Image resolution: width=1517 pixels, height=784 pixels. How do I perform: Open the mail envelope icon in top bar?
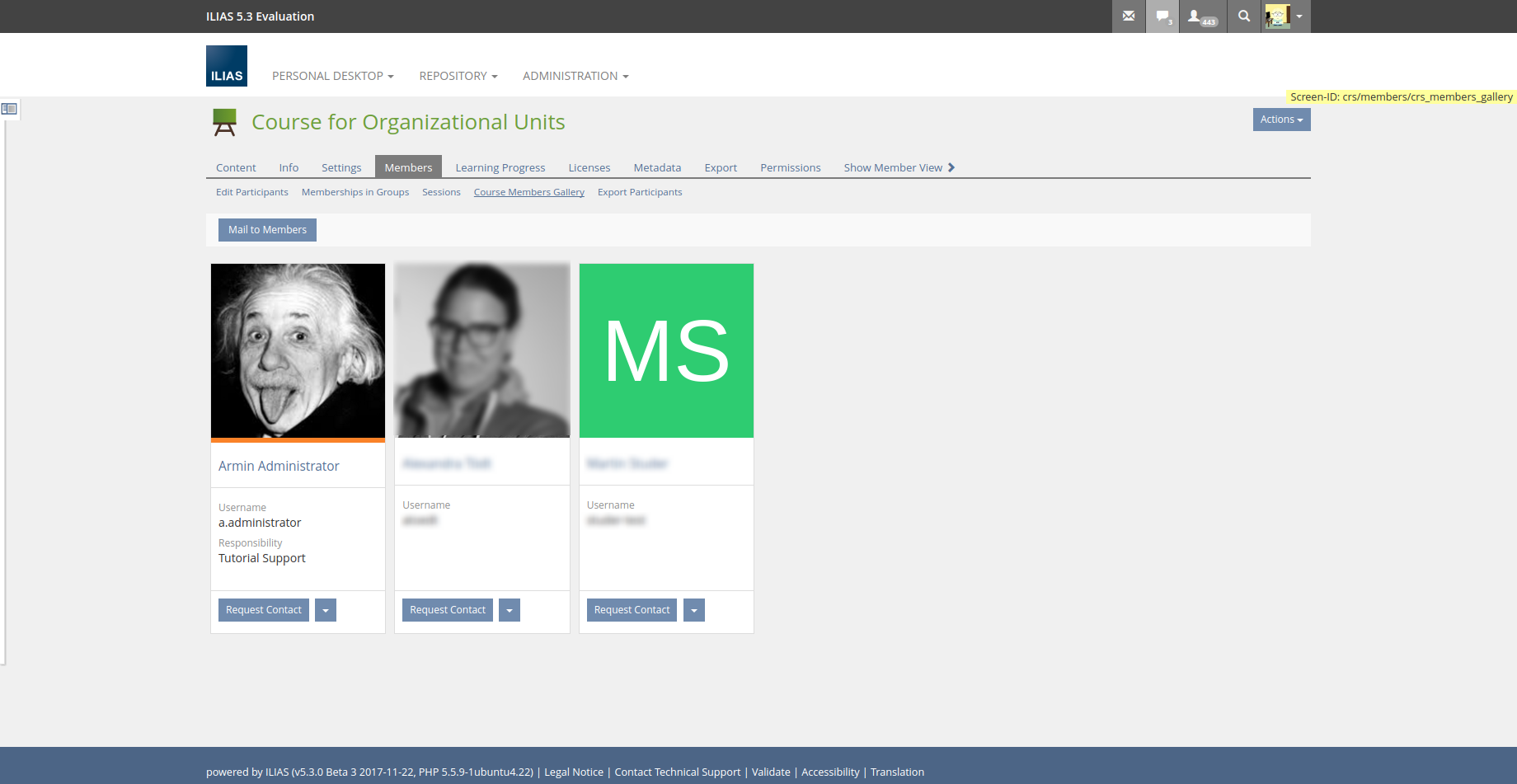click(x=1129, y=16)
